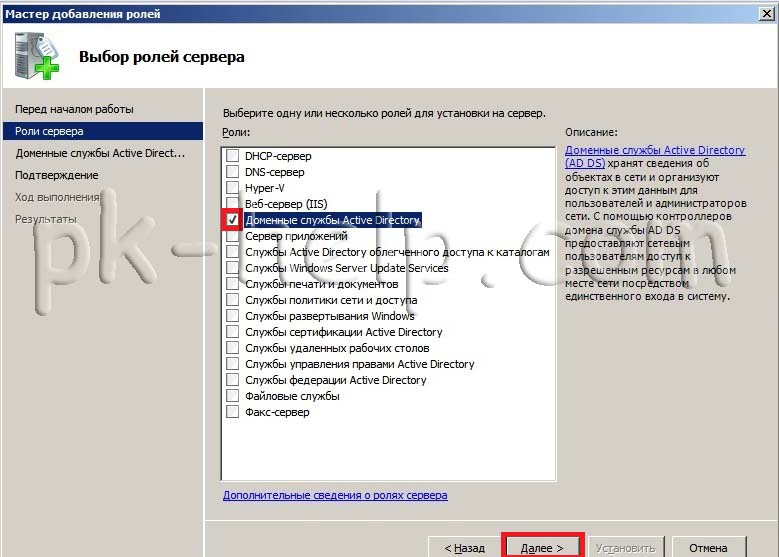
Task: Select the Роли сервера wizard step
Action: 103,131
